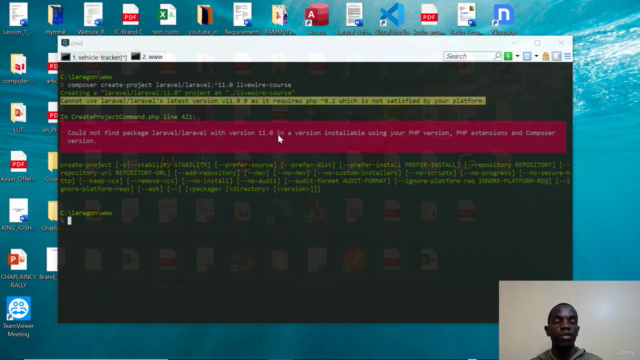
Task: Click the red 'Could not find package laravel/laravel' error
Action: (313, 137)
